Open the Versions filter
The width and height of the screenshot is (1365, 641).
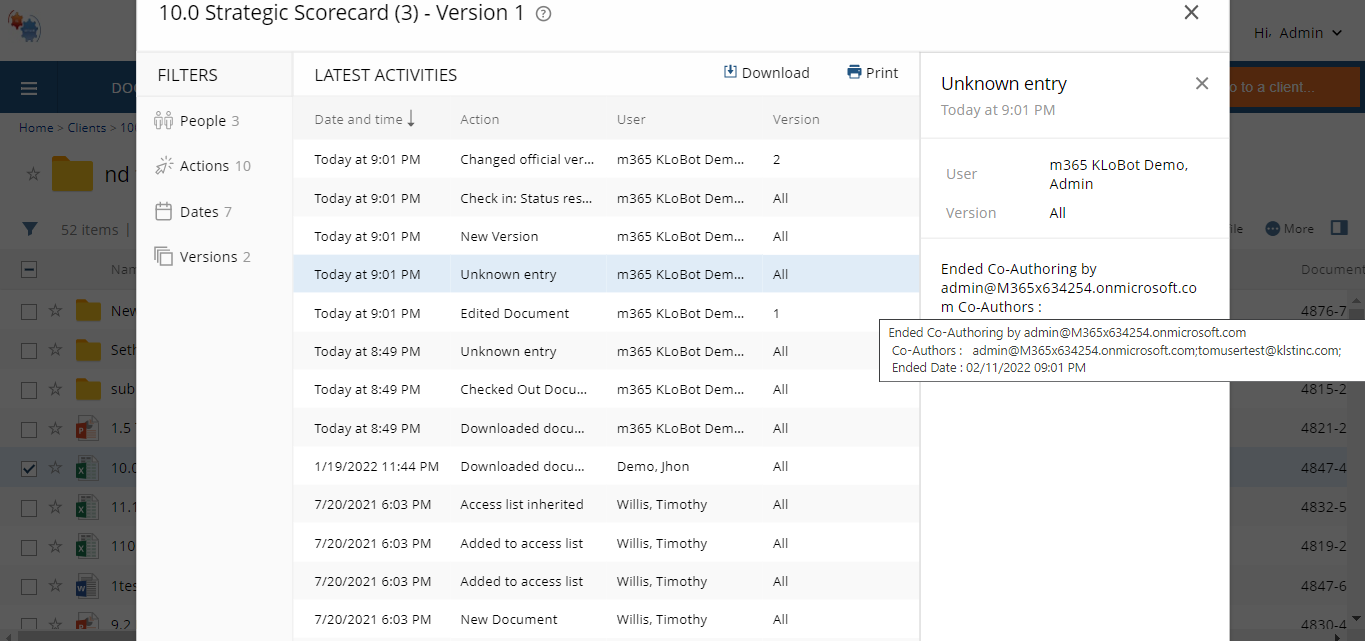coord(203,257)
